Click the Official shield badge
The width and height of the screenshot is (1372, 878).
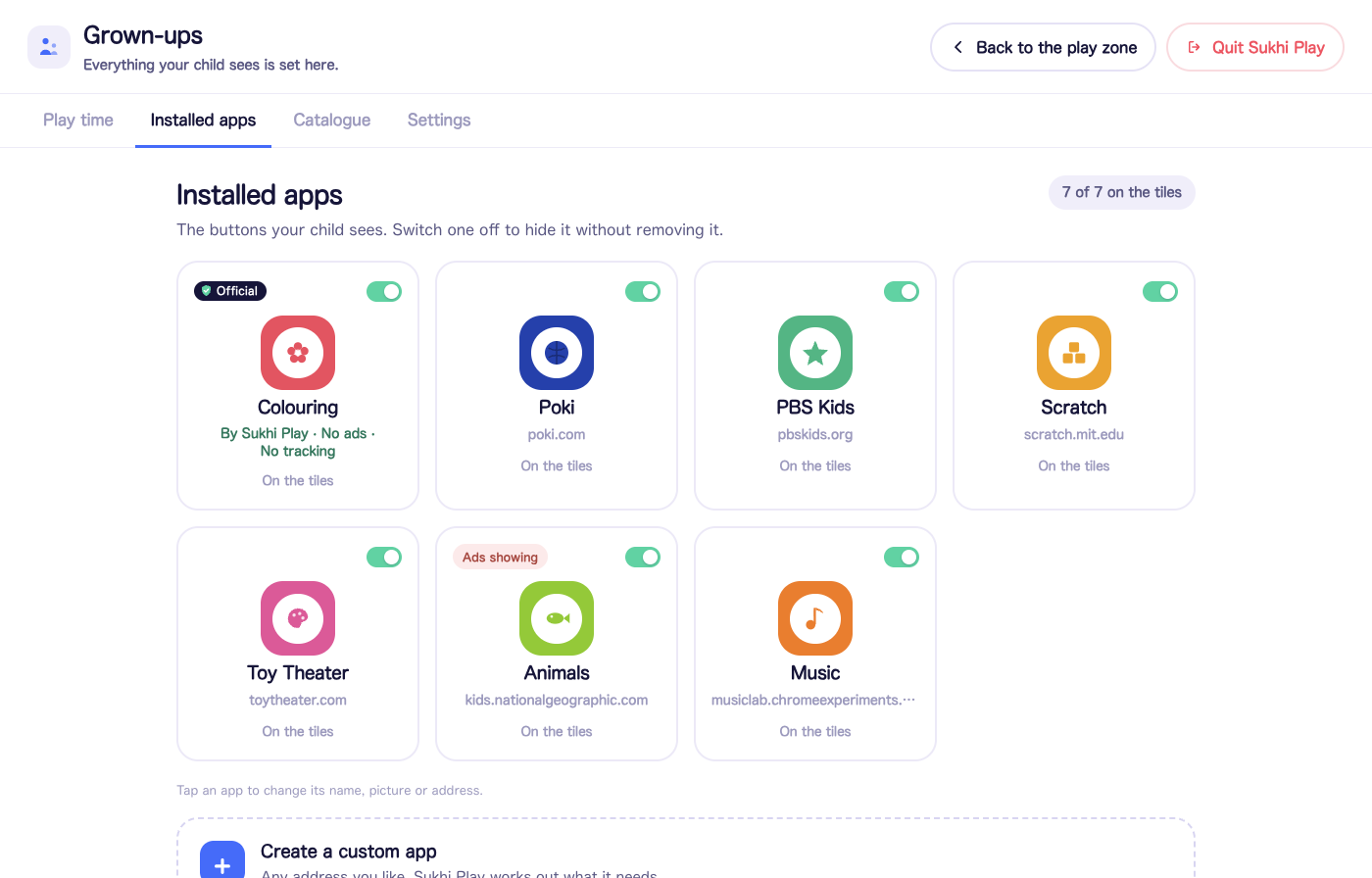(x=230, y=291)
